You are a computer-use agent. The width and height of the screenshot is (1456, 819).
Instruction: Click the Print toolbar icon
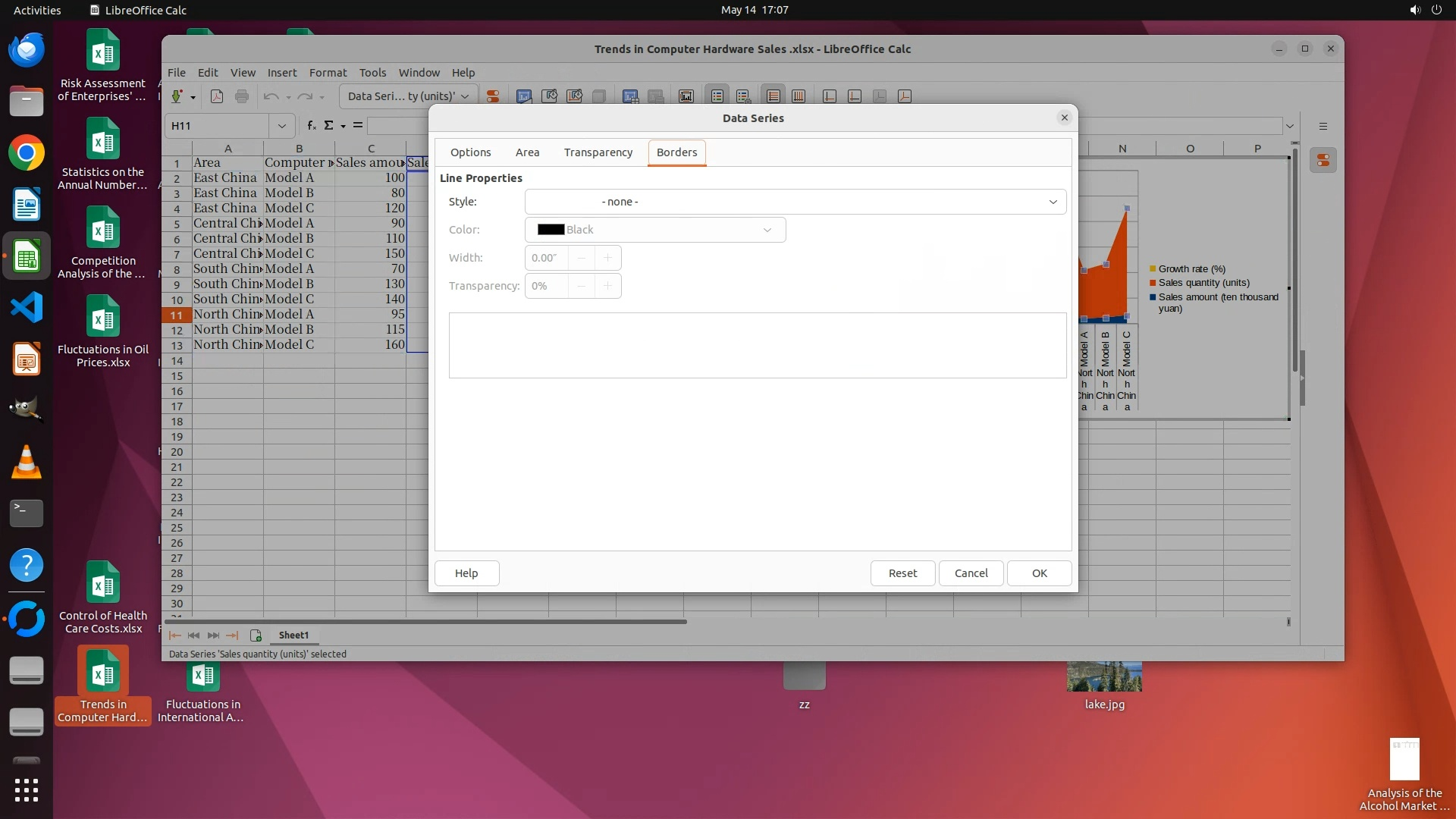(242, 96)
